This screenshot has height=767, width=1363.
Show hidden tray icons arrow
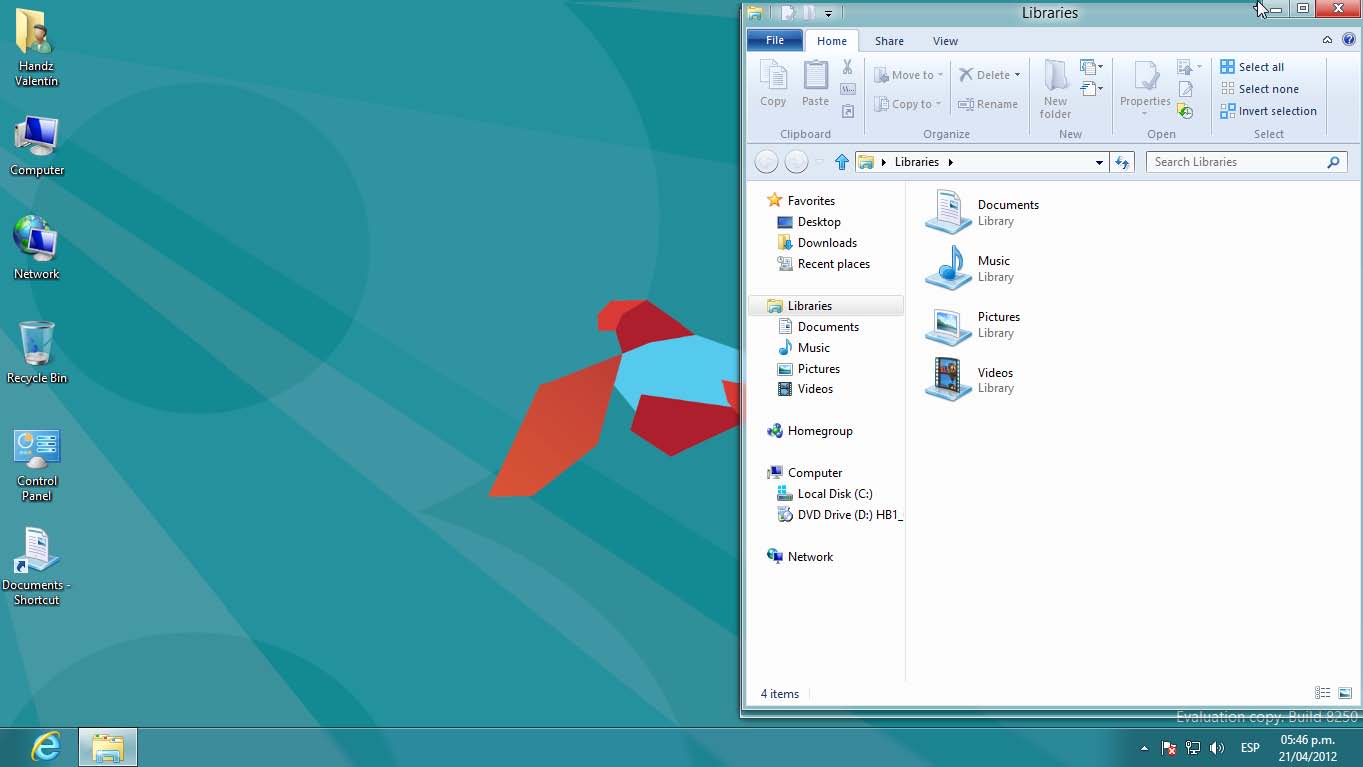click(x=1144, y=748)
